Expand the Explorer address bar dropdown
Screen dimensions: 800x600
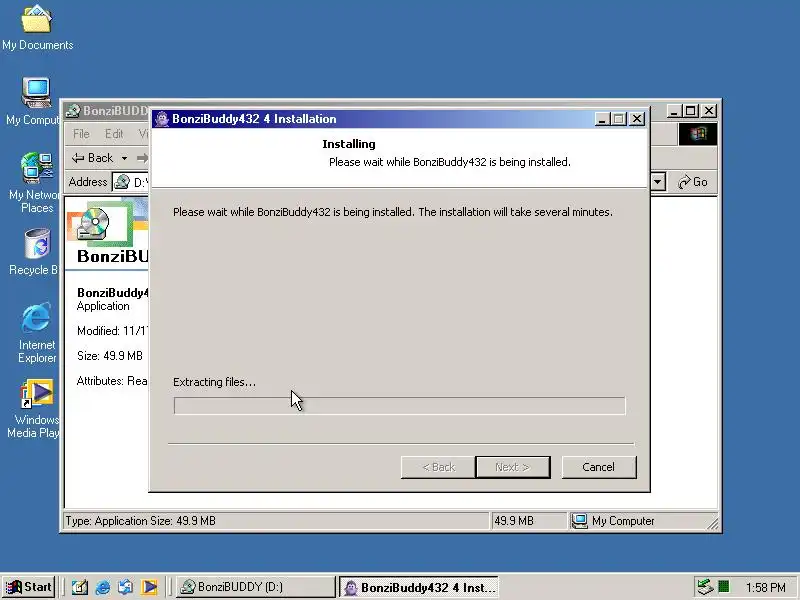pyautogui.click(x=658, y=182)
